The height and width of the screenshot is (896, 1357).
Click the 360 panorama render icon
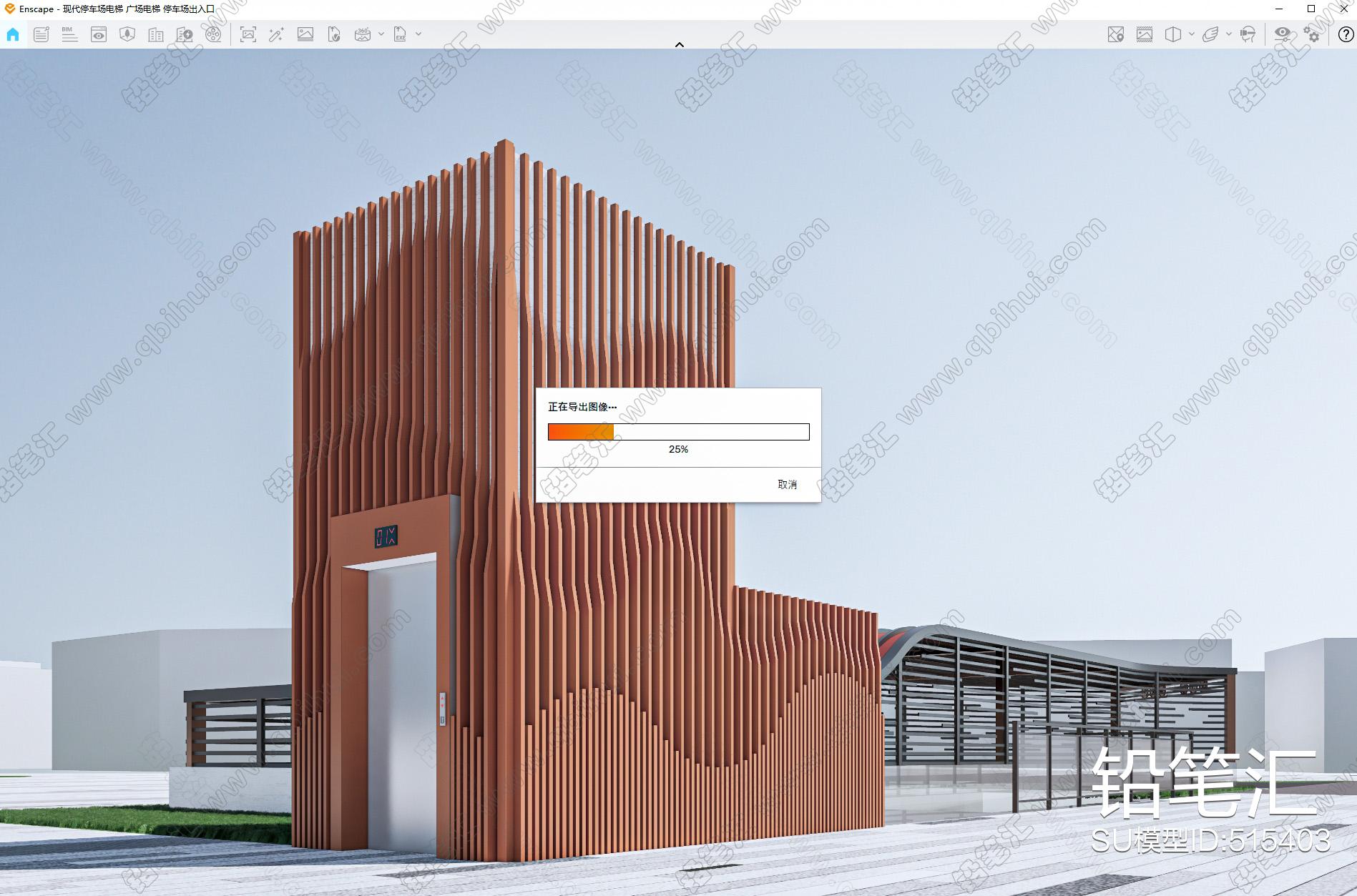point(363,34)
